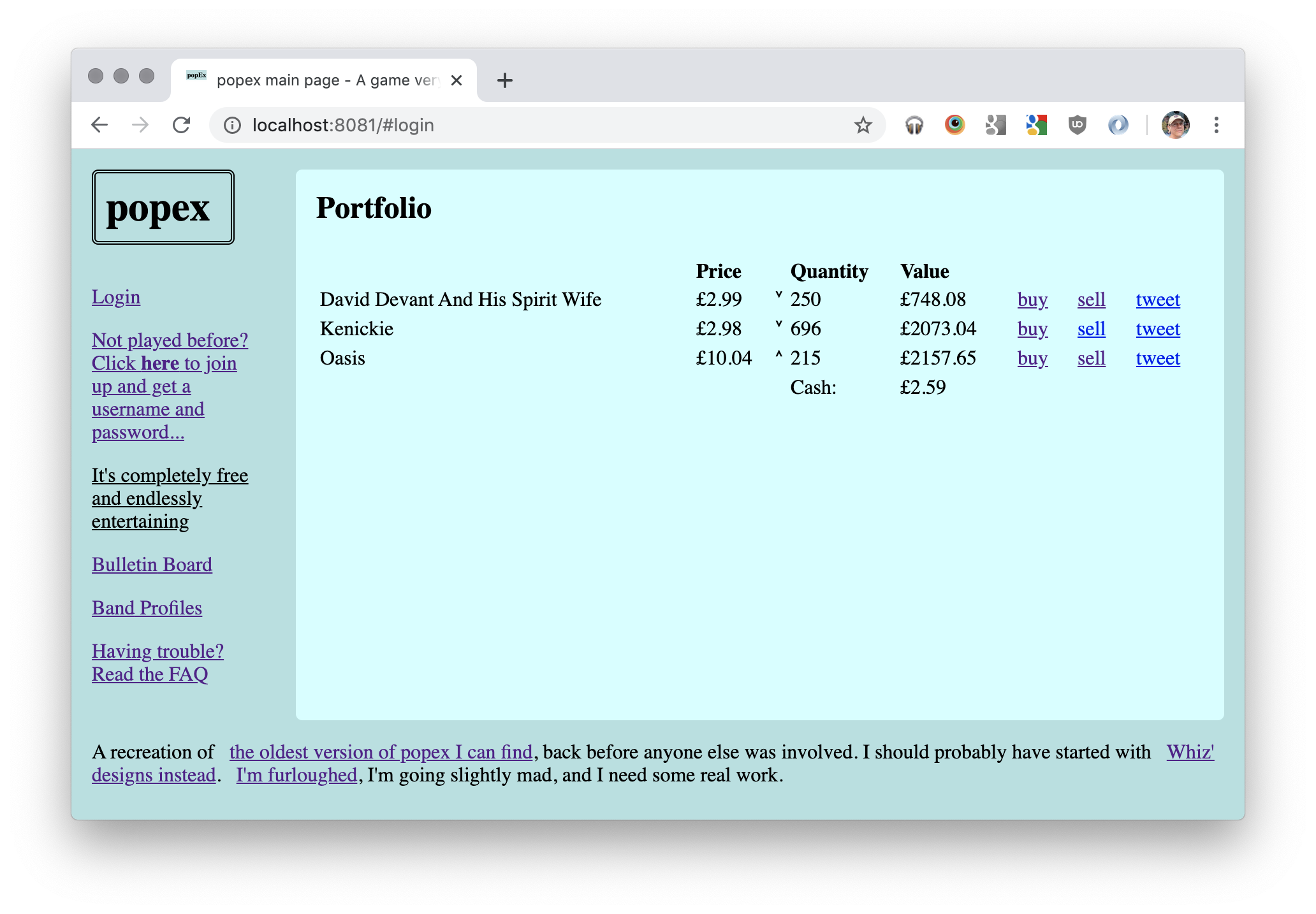
Task: Reload the current page
Action: (182, 125)
